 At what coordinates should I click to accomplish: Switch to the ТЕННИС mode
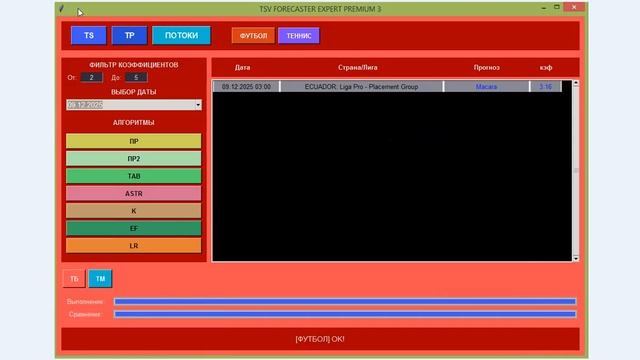[299, 36]
